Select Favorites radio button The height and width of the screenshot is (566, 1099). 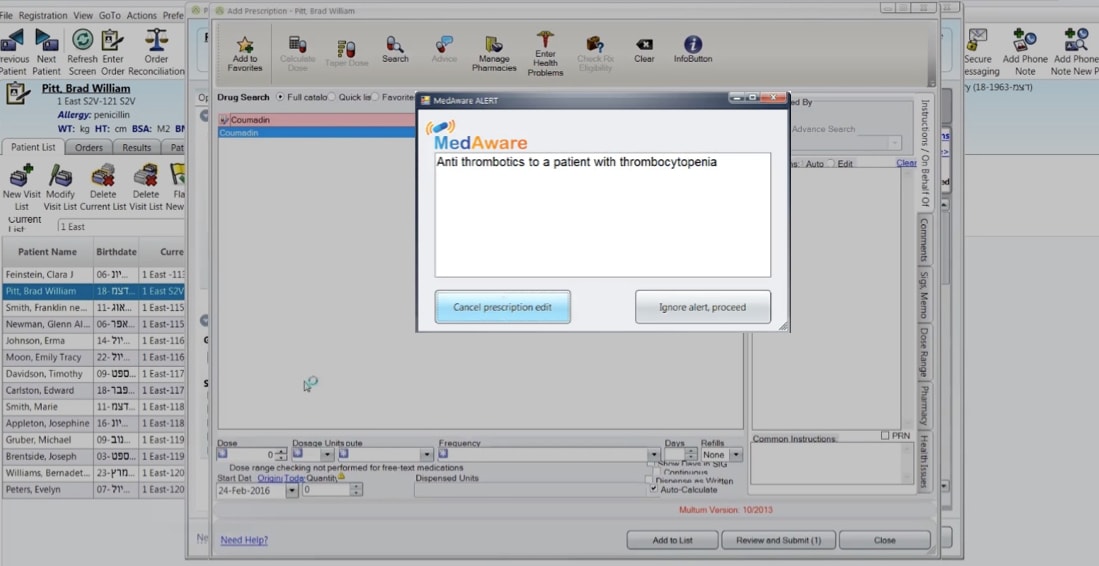(x=376, y=97)
